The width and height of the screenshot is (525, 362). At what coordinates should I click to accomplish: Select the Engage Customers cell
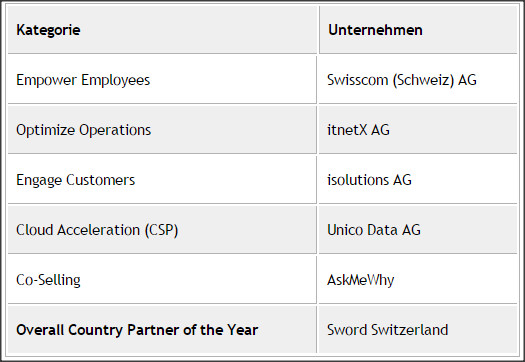[162, 180]
